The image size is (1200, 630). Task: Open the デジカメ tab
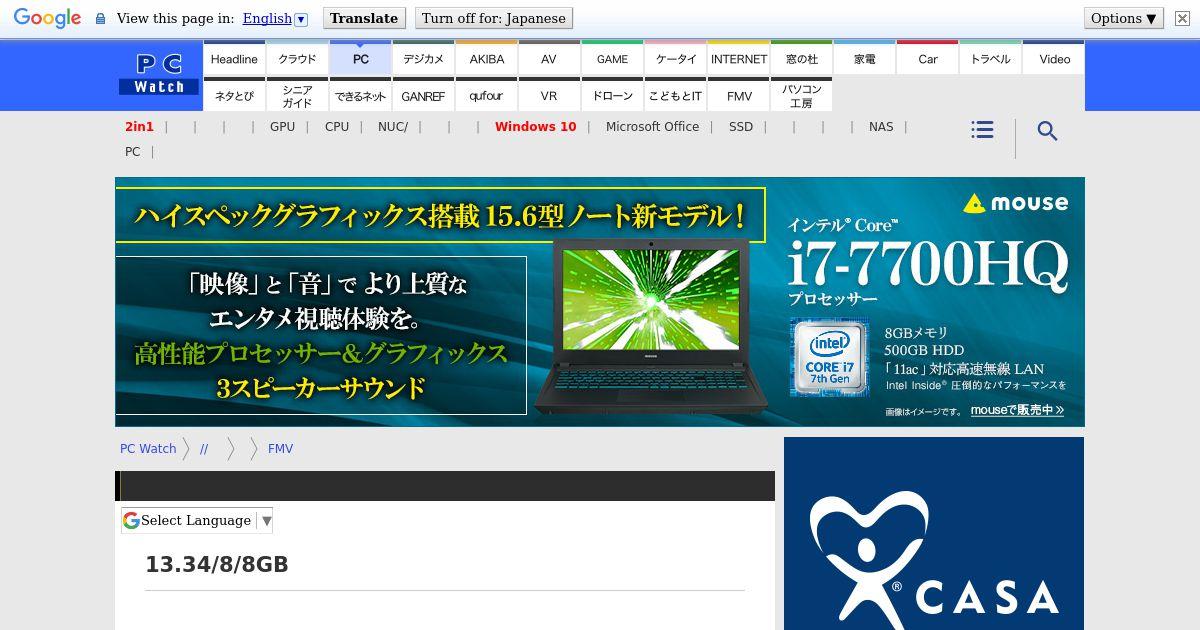[423, 58]
